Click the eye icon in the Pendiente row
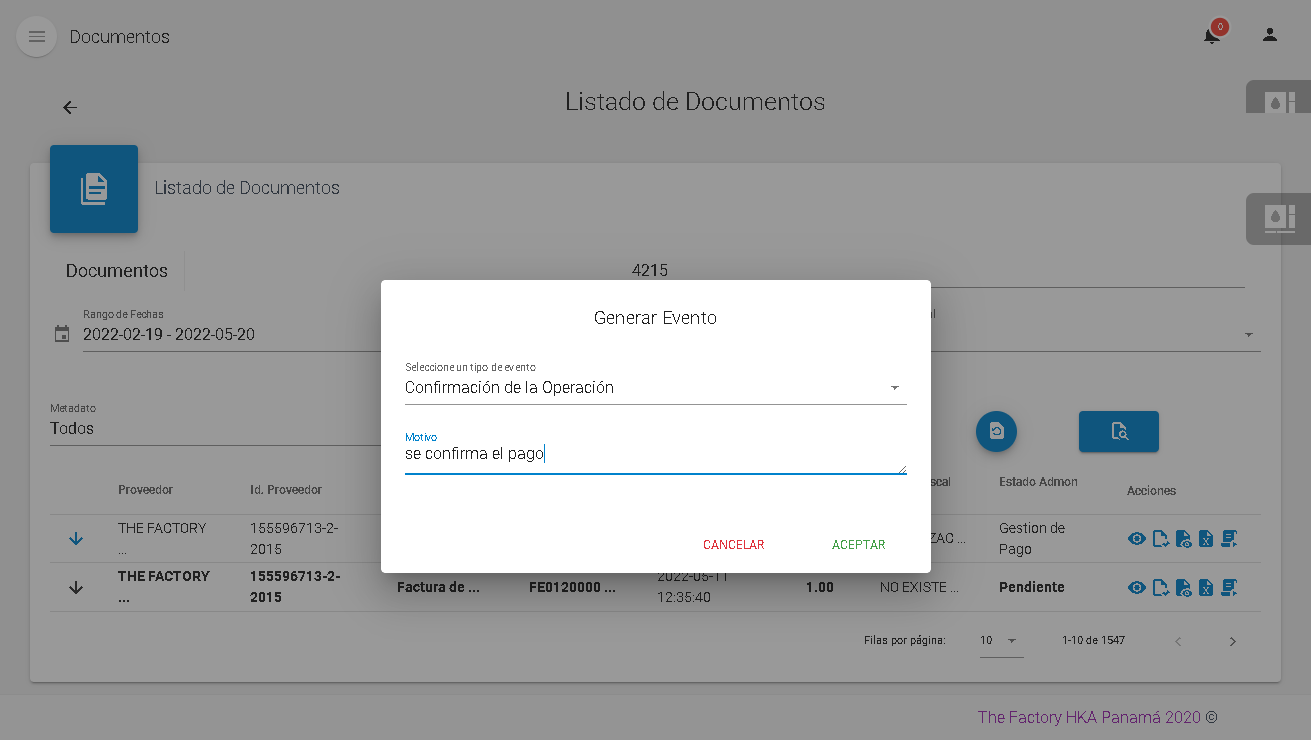This screenshot has width=1311, height=740. [x=1137, y=588]
